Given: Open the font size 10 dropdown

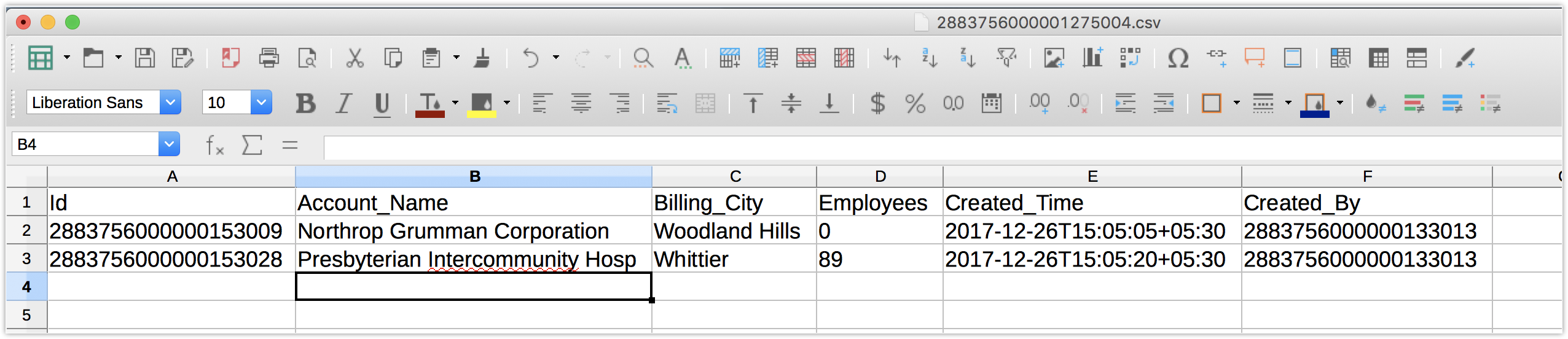Looking at the screenshot, I should click(x=261, y=102).
